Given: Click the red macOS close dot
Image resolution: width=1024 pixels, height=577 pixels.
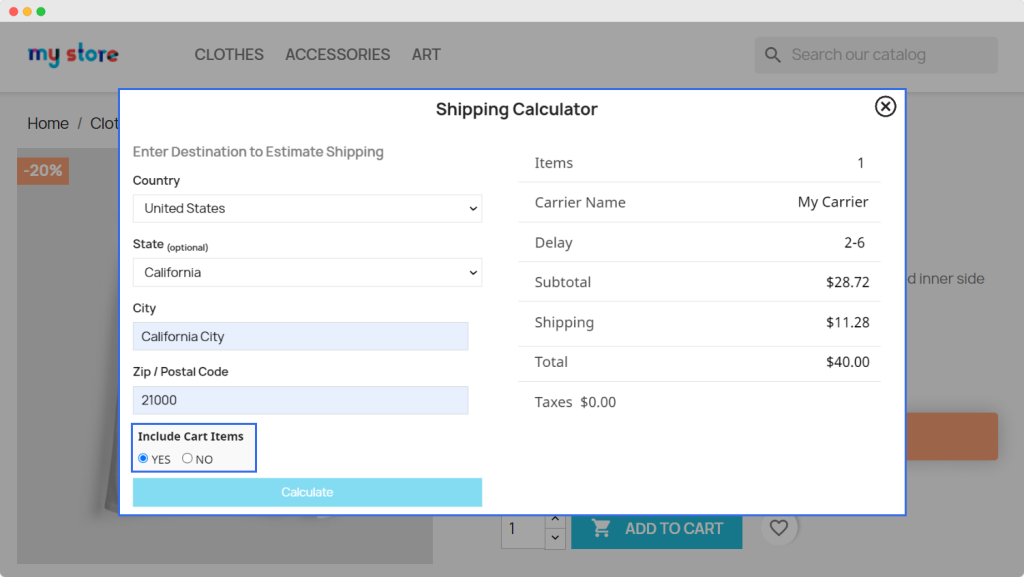Looking at the screenshot, I should pyautogui.click(x=13, y=11).
